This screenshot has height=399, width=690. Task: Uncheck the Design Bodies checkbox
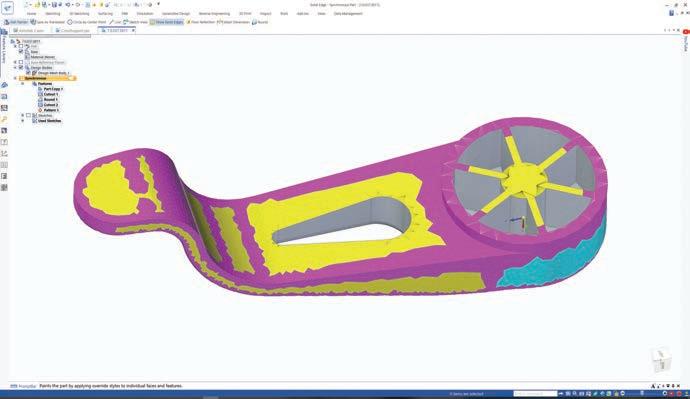tap(21, 67)
